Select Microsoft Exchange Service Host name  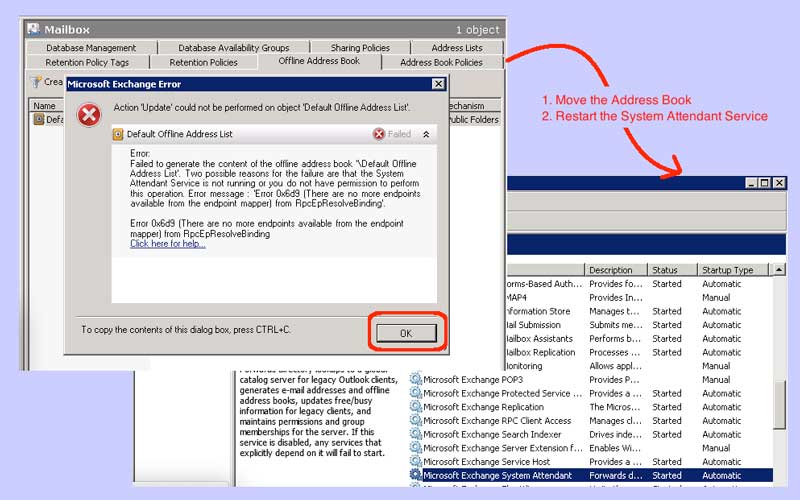(486, 462)
